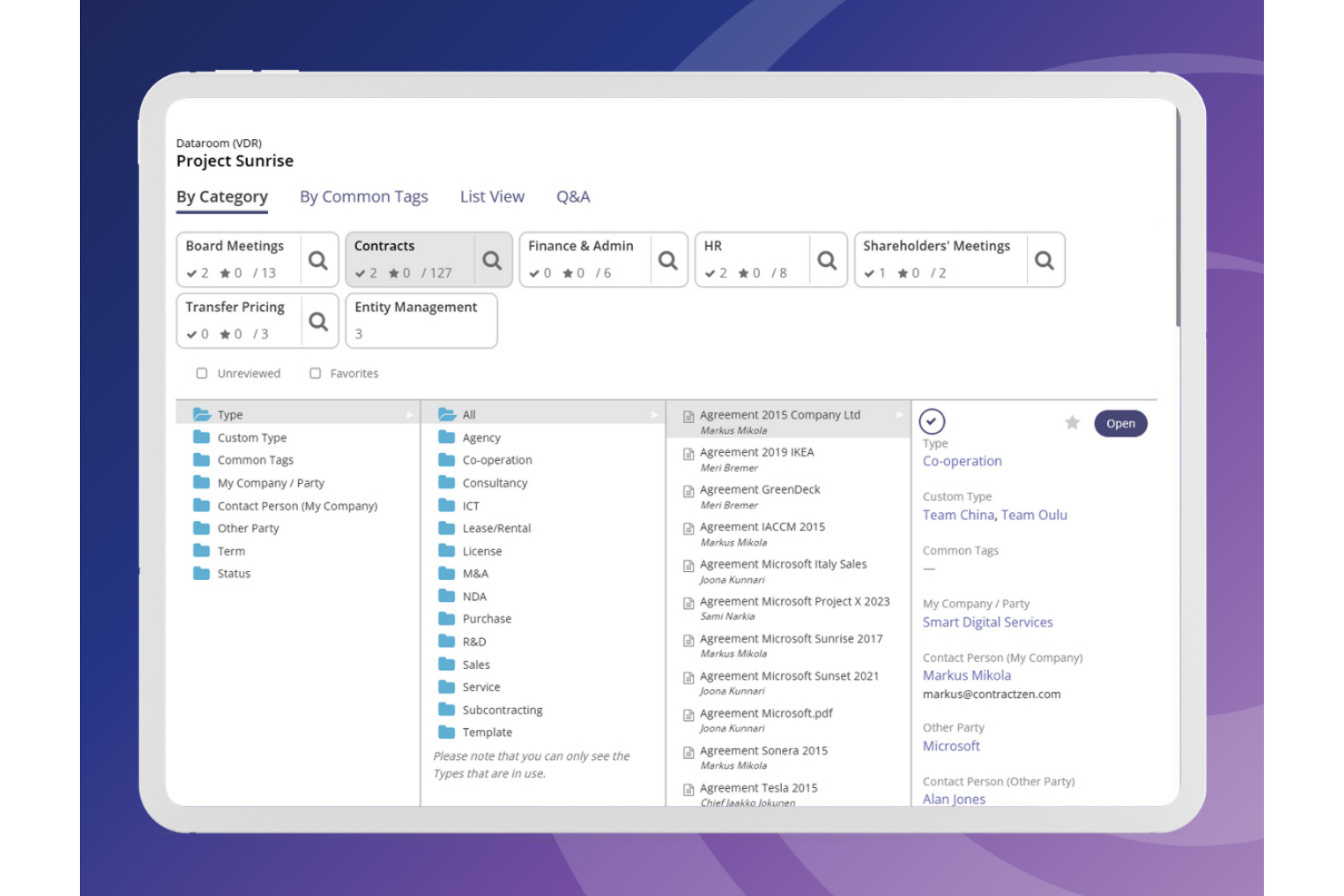Enable the Unreviewed filter checkbox
The width and height of the screenshot is (1344, 896).
tap(202, 372)
